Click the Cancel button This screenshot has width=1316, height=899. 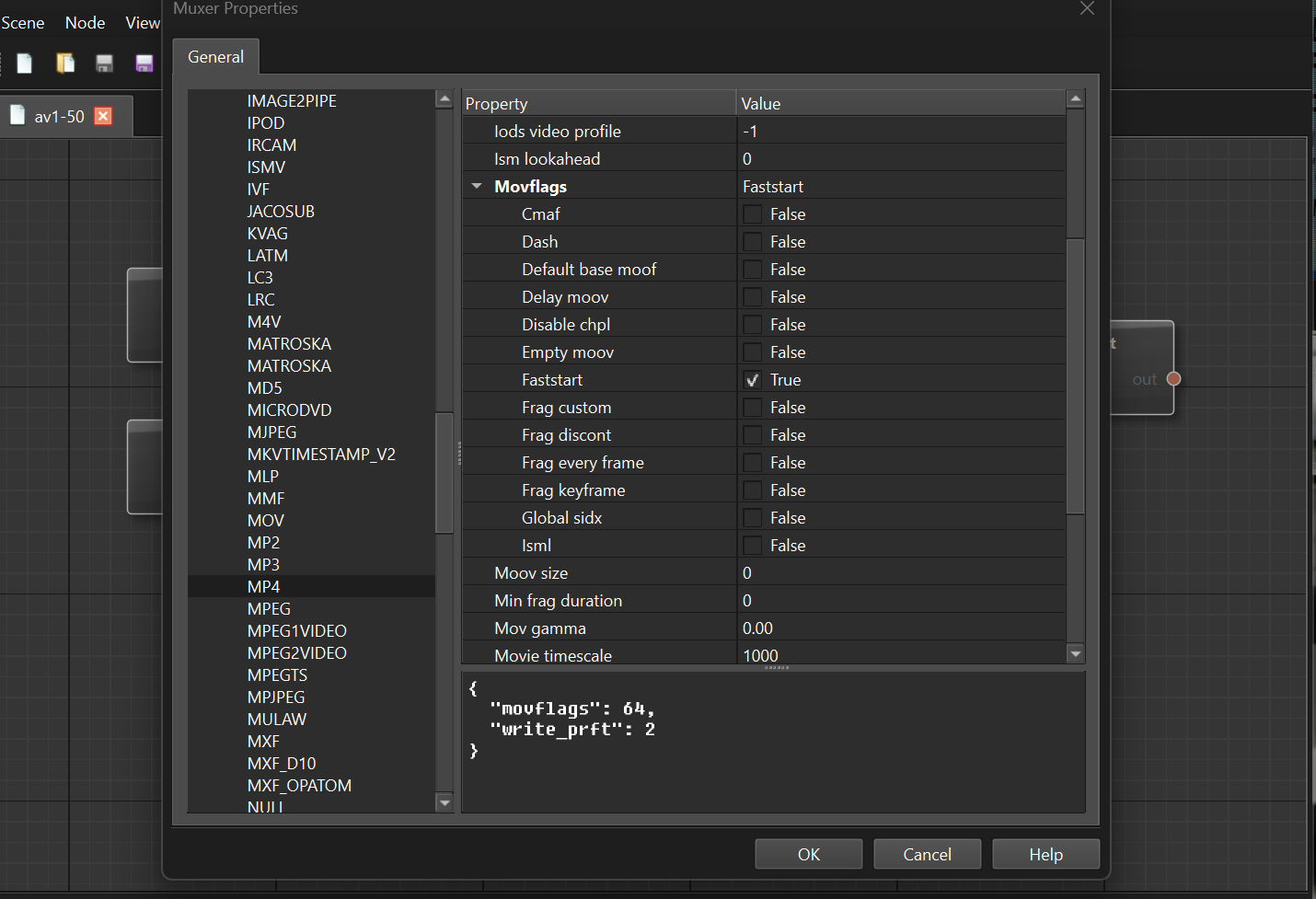pyautogui.click(x=927, y=854)
